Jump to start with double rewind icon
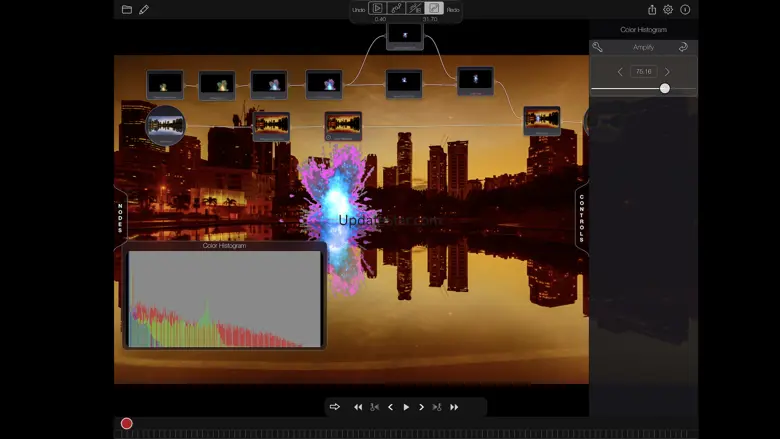Viewport: 780px width, 439px height. point(358,407)
